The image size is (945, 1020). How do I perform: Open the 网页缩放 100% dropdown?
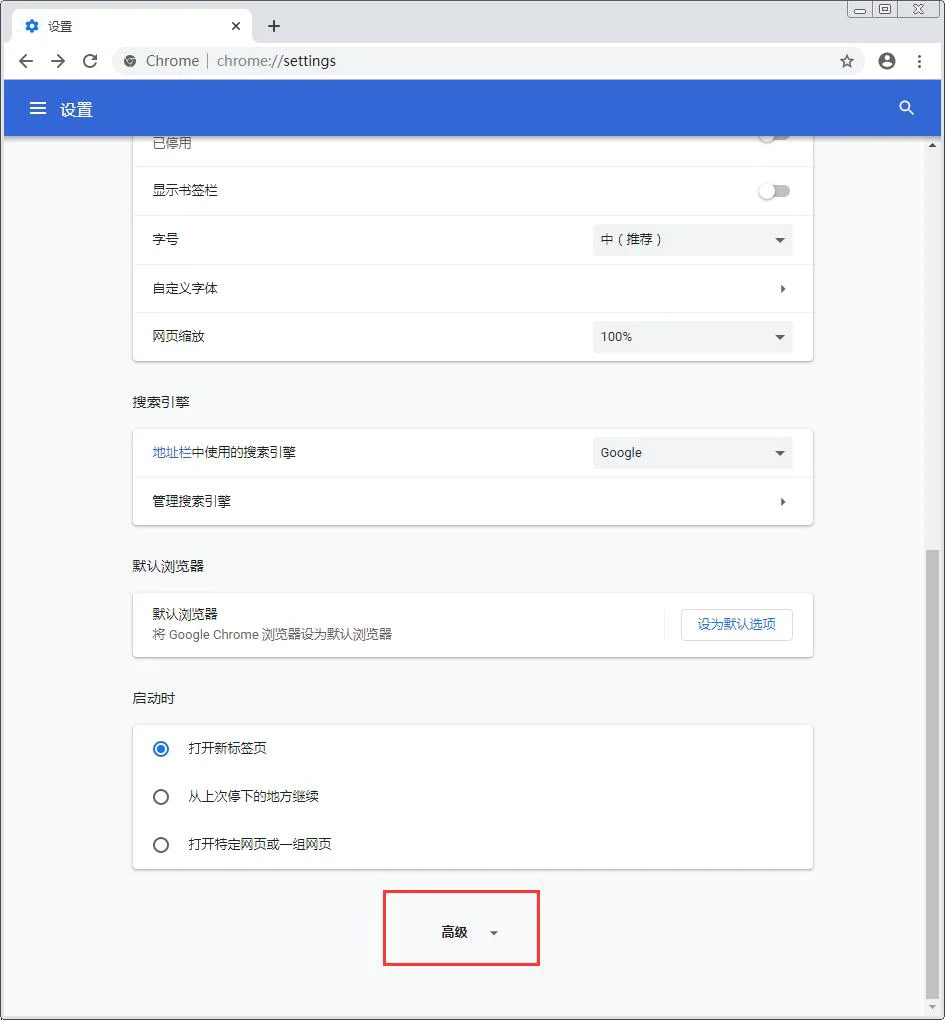pos(692,337)
